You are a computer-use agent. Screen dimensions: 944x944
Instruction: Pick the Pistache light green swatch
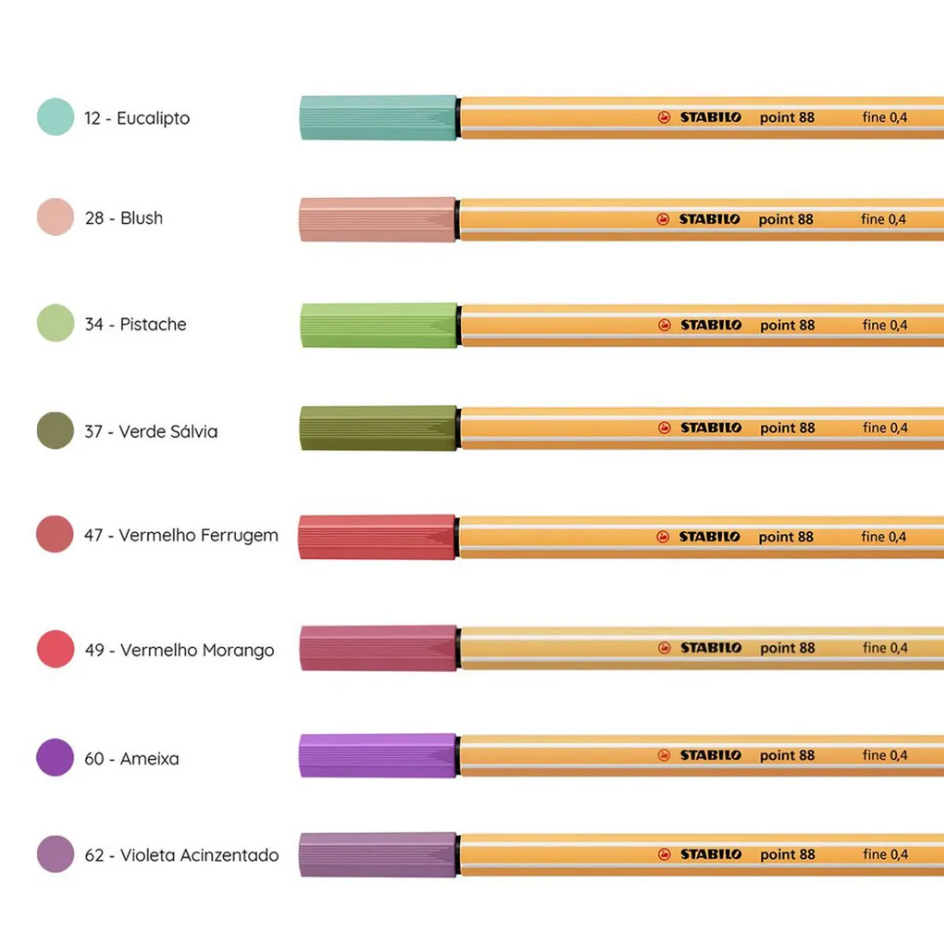click(55, 323)
